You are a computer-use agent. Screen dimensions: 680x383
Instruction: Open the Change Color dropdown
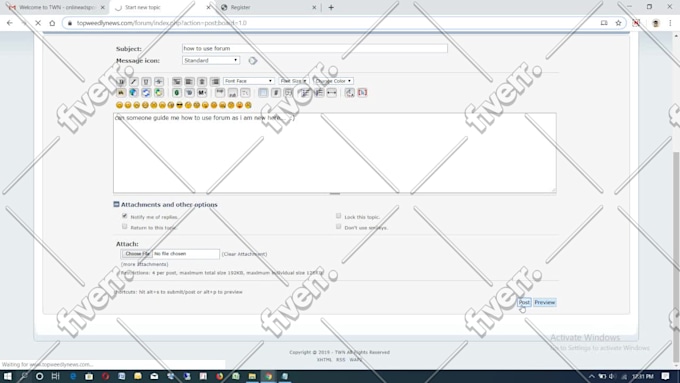coord(333,81)
